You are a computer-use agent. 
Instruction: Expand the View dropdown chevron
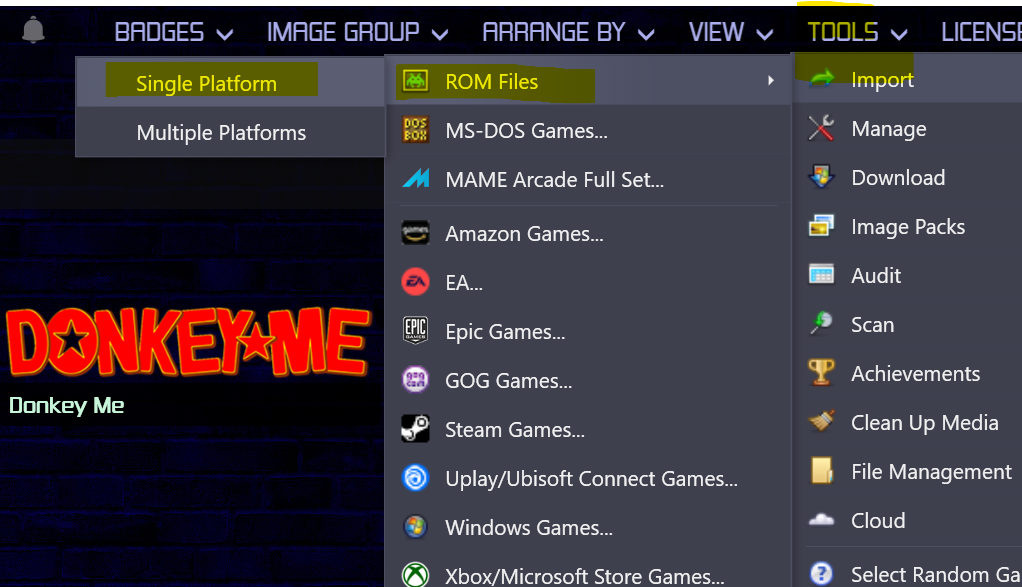[x=765, y=34]
